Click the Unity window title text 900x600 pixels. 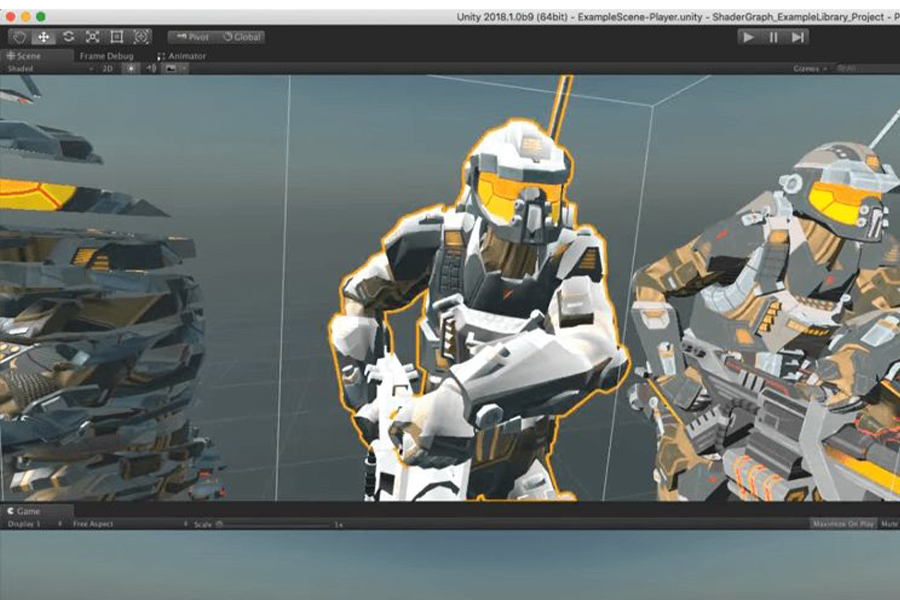pyautogui.click(x=677, y=17)
